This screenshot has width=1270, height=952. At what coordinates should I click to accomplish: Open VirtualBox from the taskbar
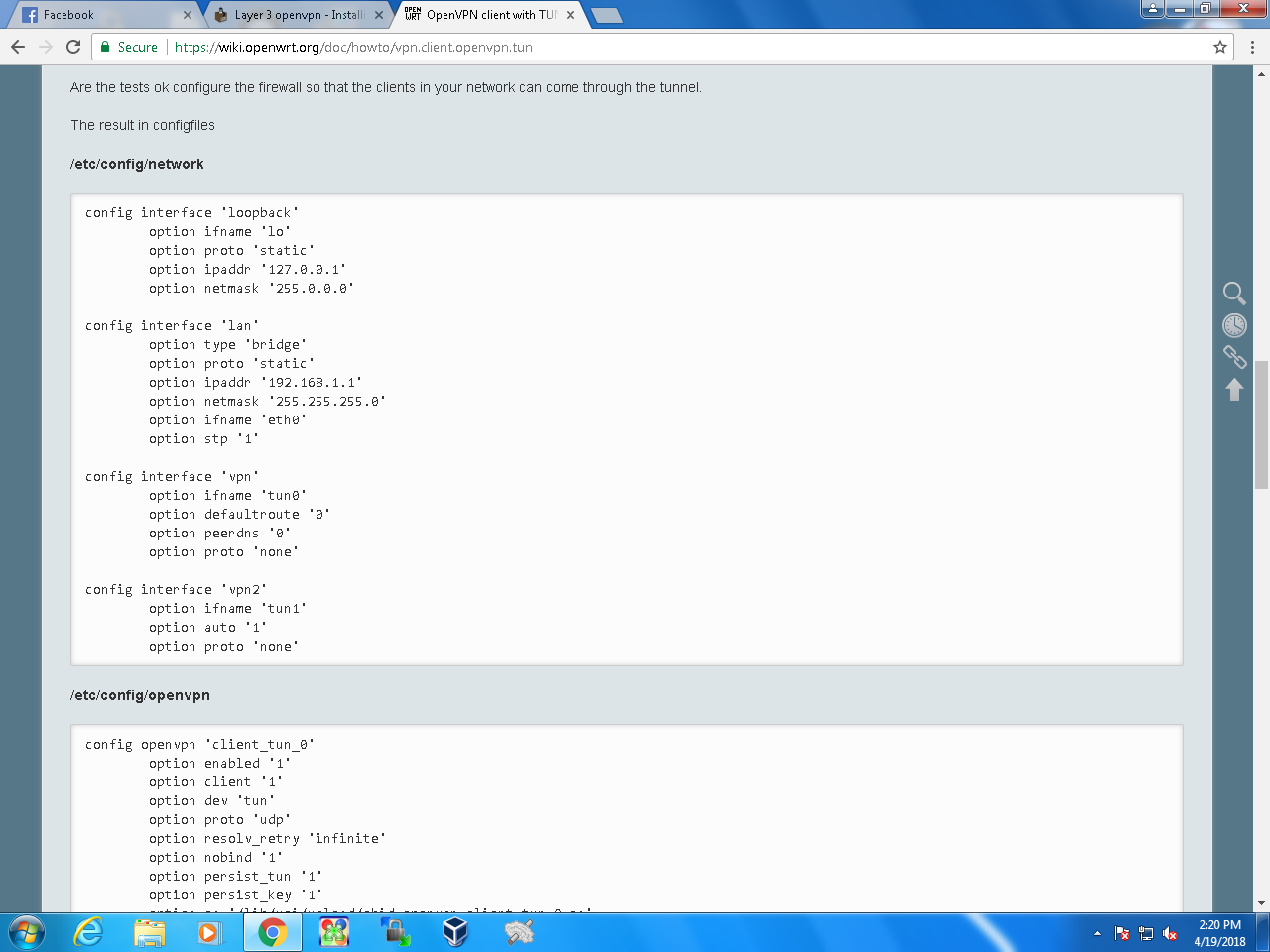click(455, 933)
